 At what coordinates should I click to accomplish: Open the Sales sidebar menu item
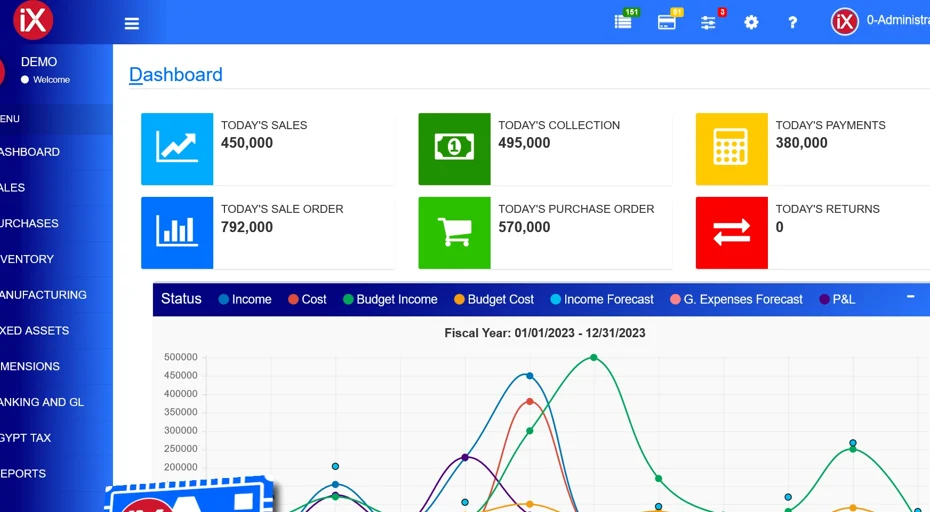pos(56,187)
